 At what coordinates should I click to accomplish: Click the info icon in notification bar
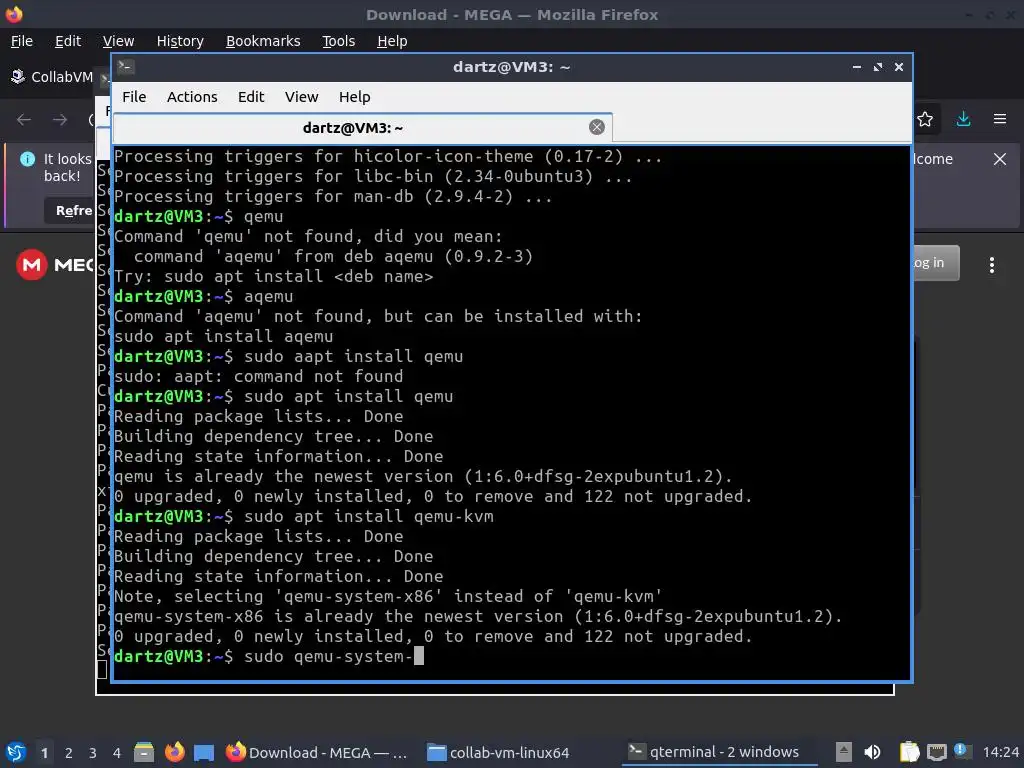[27, 159]
